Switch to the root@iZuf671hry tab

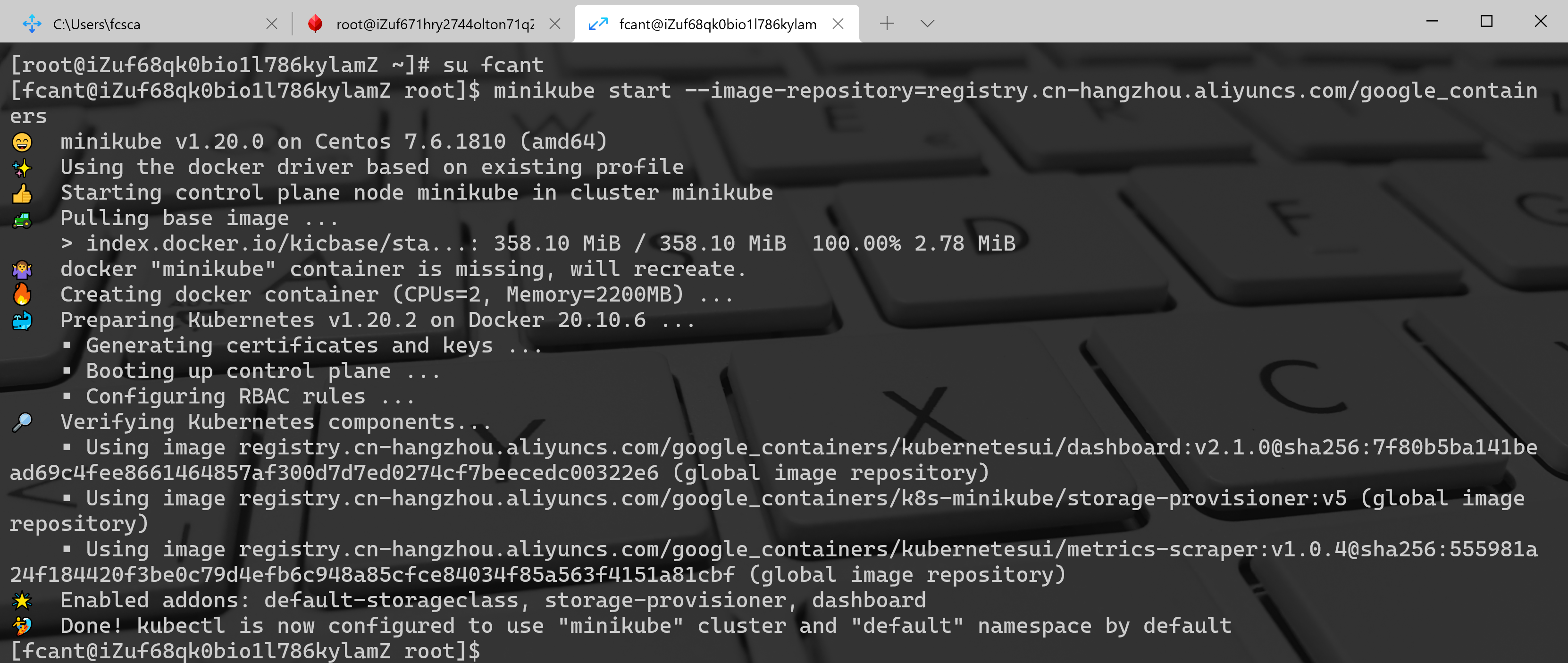pos(434,25)
